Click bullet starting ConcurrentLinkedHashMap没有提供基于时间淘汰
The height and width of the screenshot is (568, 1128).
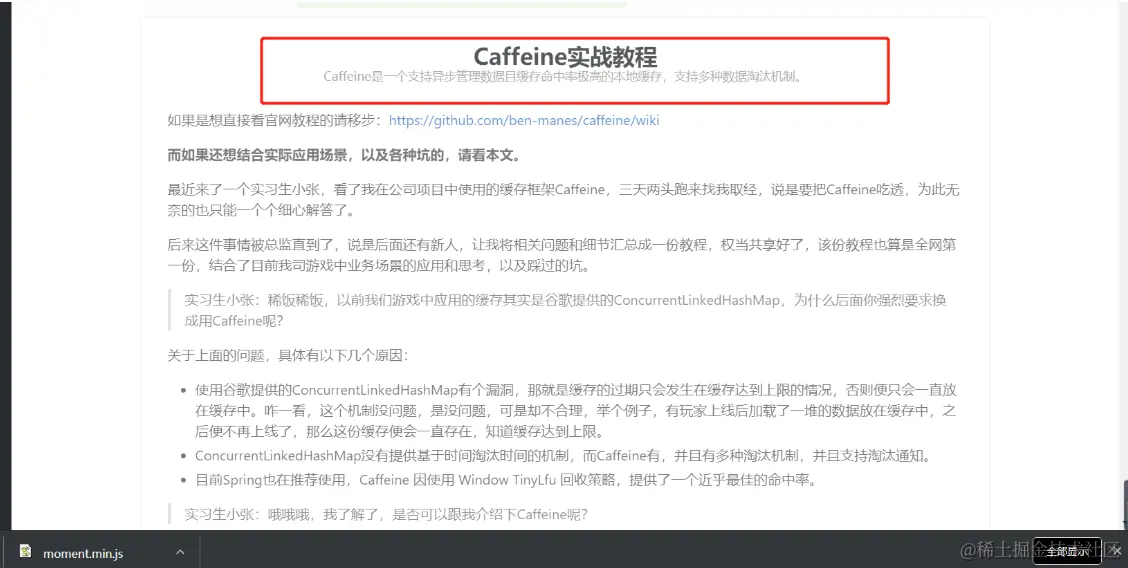[565, 456]
